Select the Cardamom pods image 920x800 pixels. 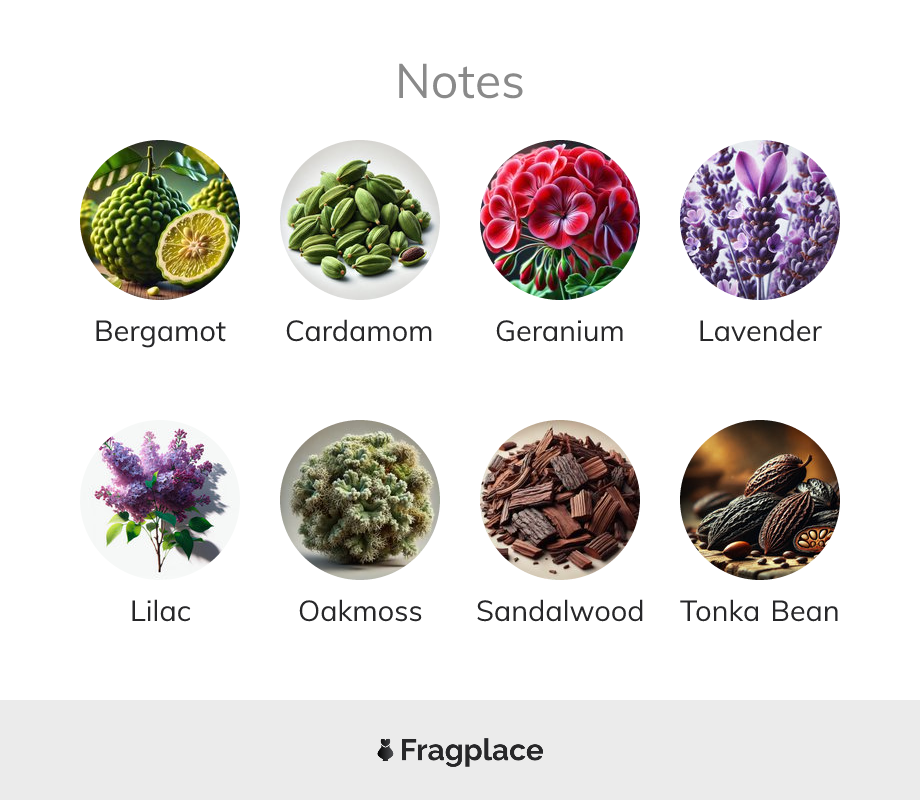pyautogui.click(x=360, y=220)
